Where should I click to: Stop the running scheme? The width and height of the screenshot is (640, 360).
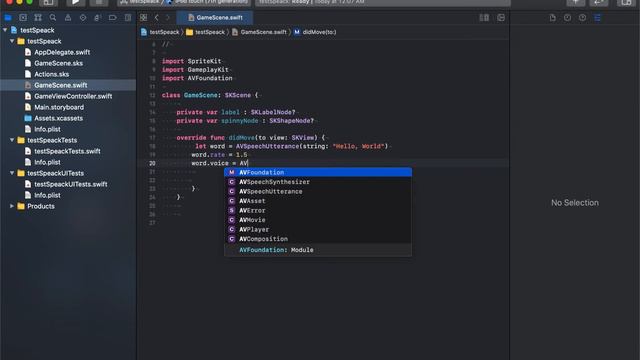[99, 2]
